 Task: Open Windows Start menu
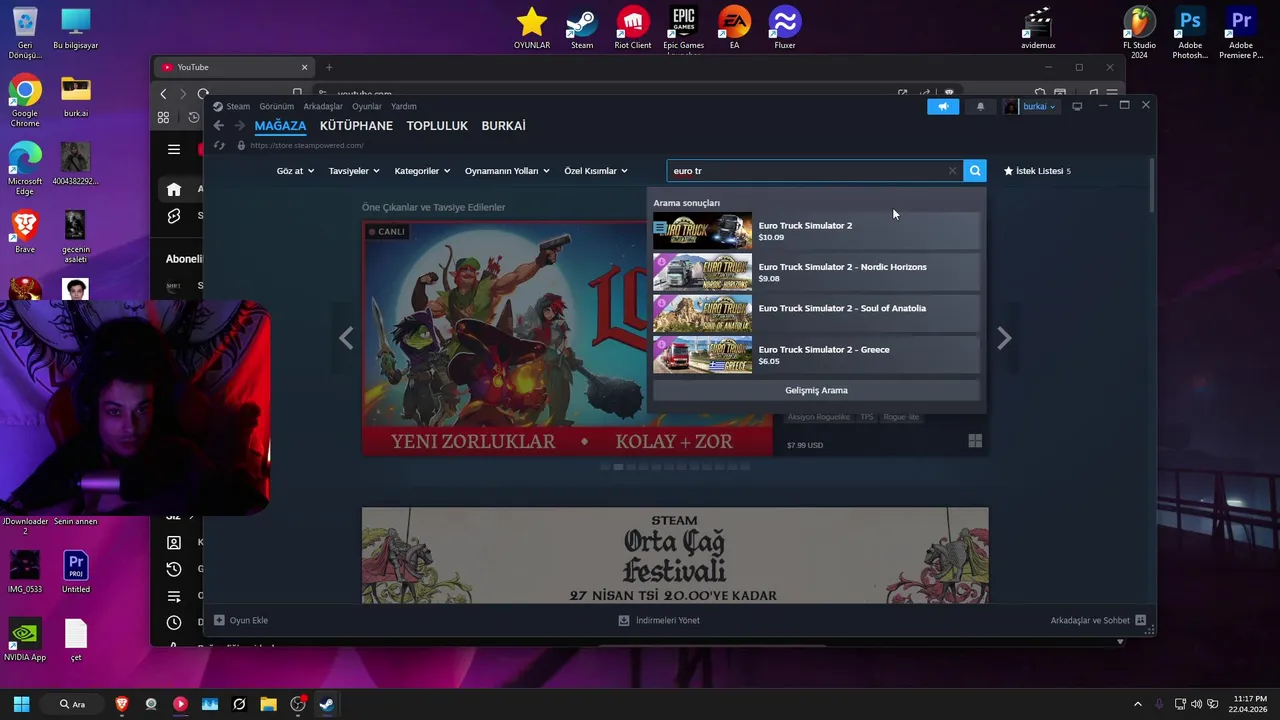click(x=21, y=704)
